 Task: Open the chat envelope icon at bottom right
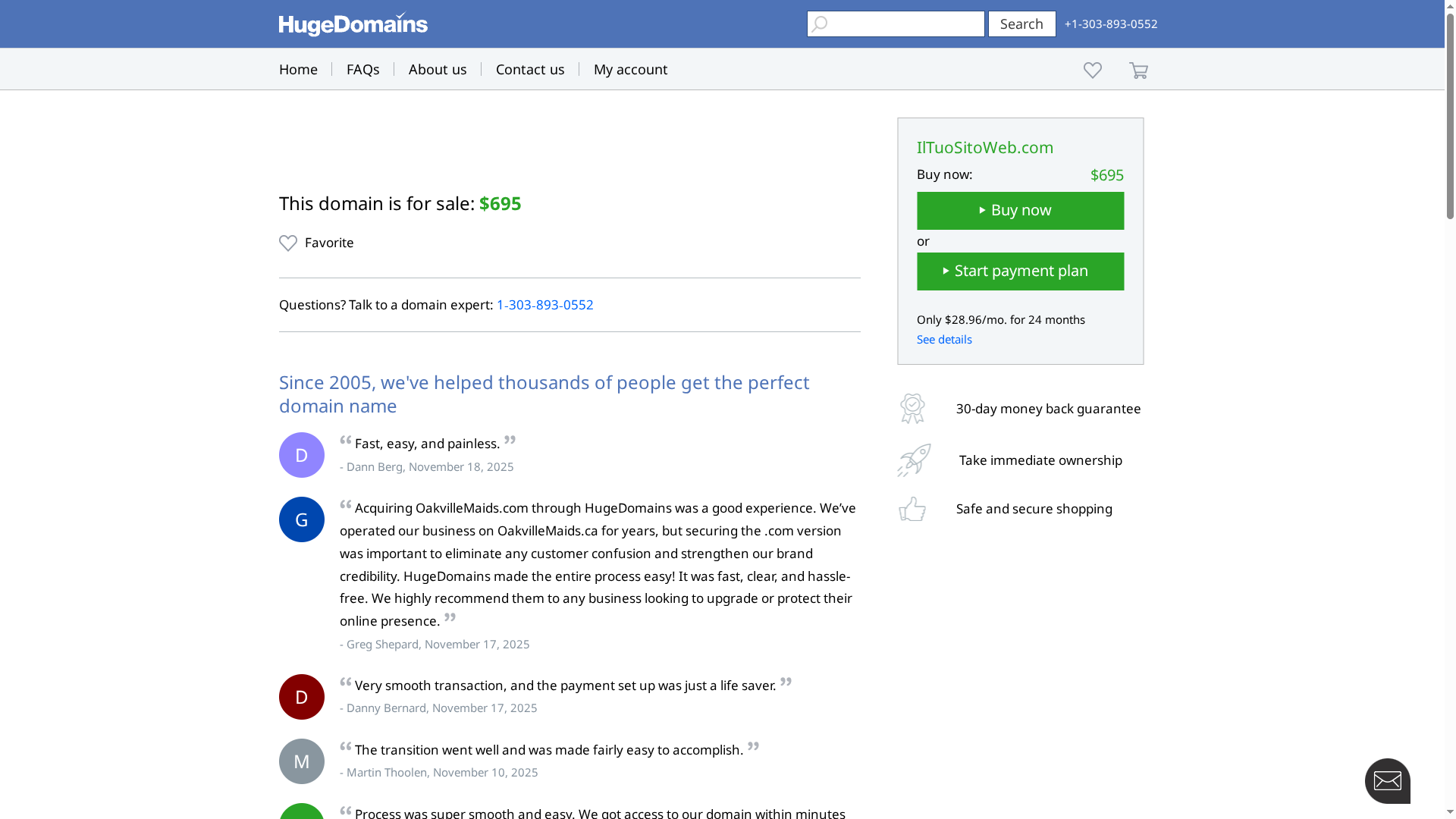(x=1388, y=780)
